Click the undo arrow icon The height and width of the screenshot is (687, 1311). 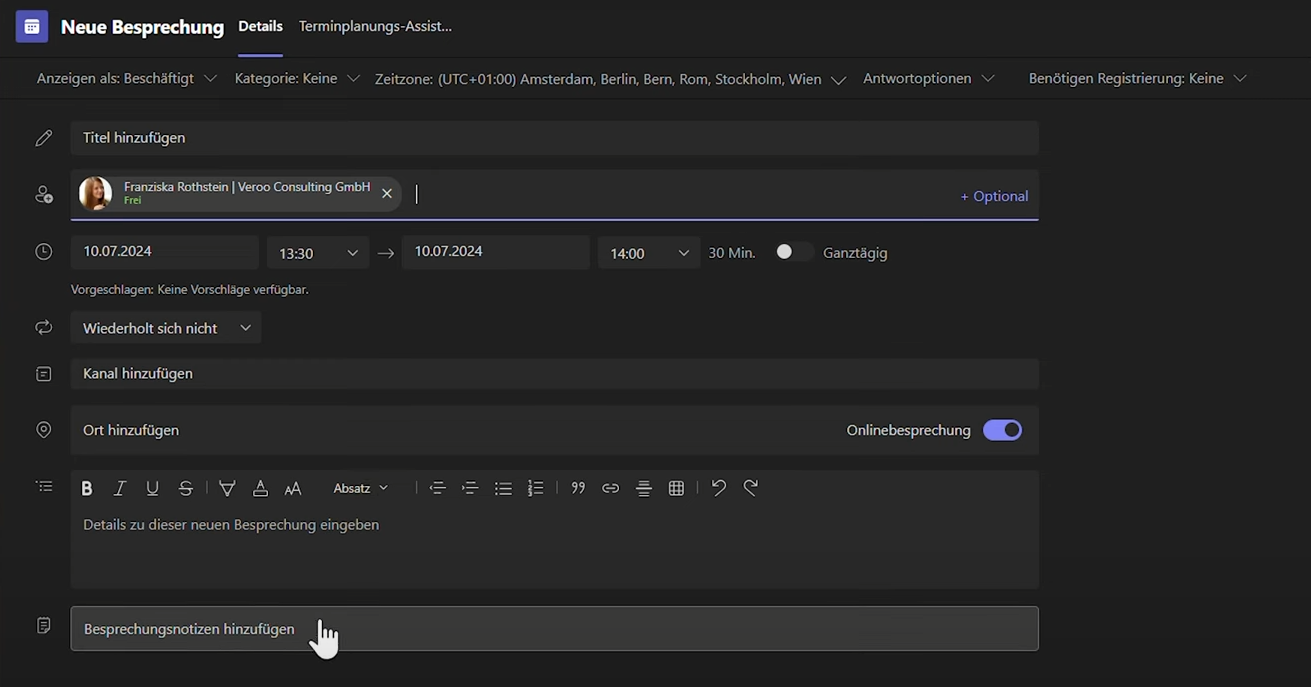click(x=718, y=488)
